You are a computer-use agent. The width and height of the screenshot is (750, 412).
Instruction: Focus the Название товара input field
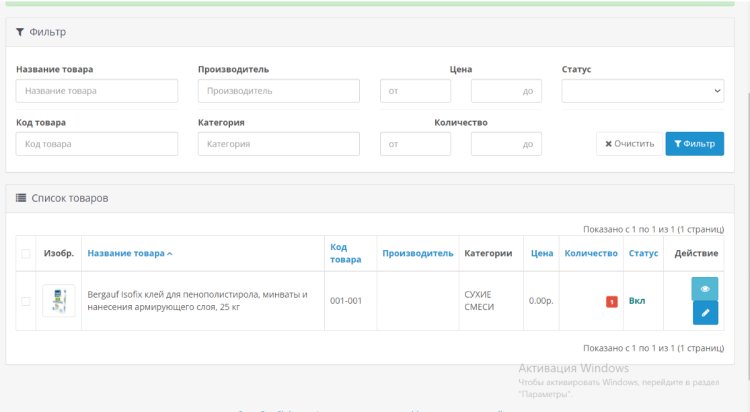pyautogui.click(x=97, y=91)
